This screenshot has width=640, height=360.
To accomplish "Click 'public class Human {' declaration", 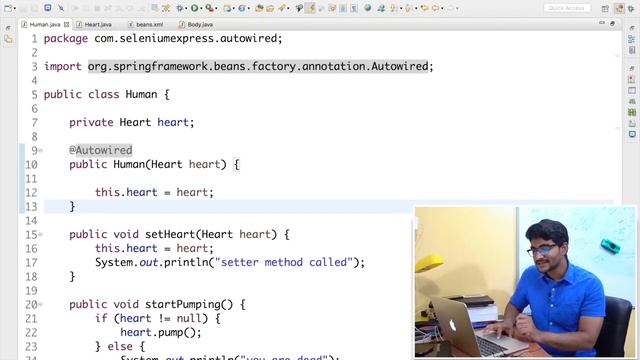I will (107, 94).
